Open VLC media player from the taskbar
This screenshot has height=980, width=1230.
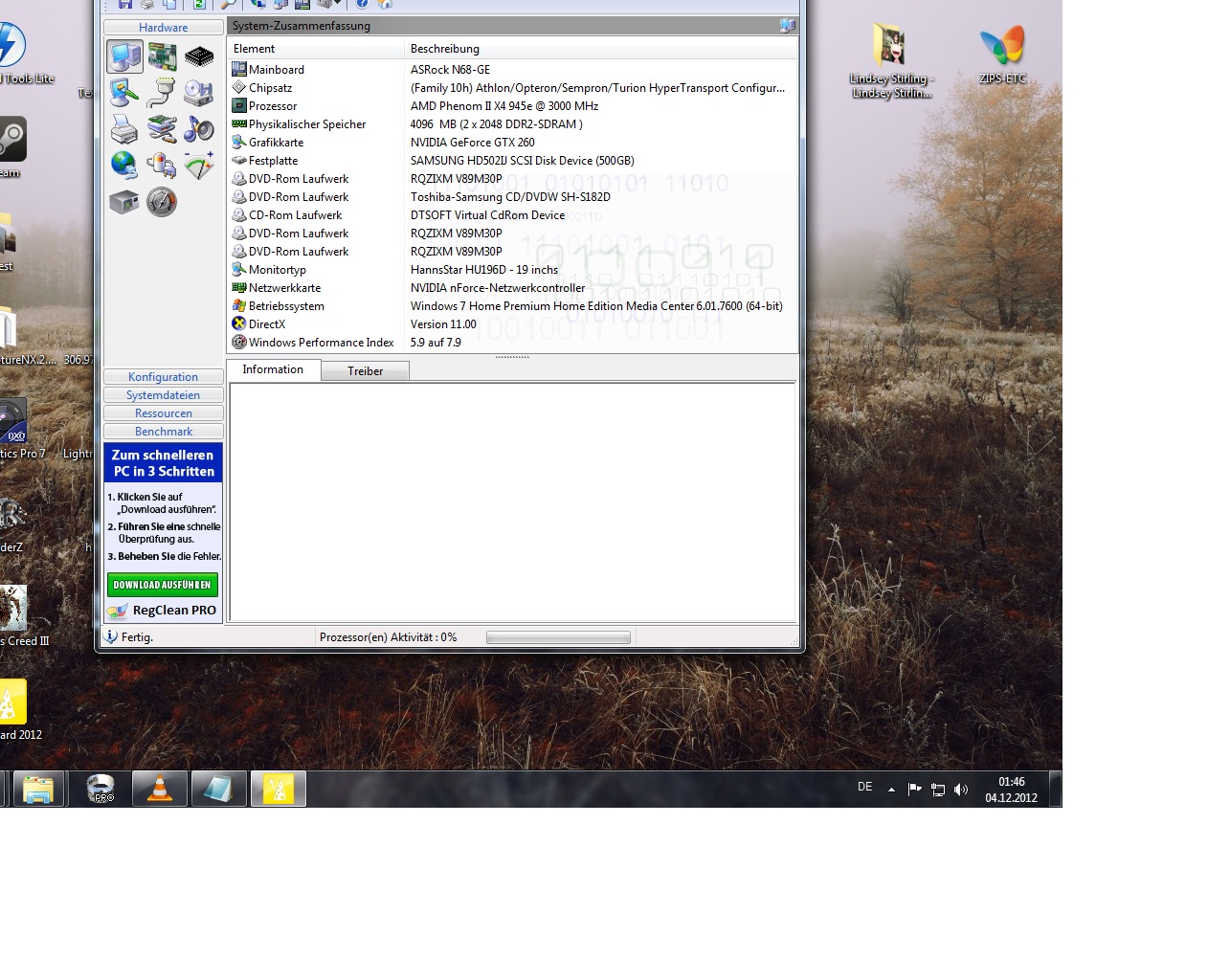pos(159,790)
